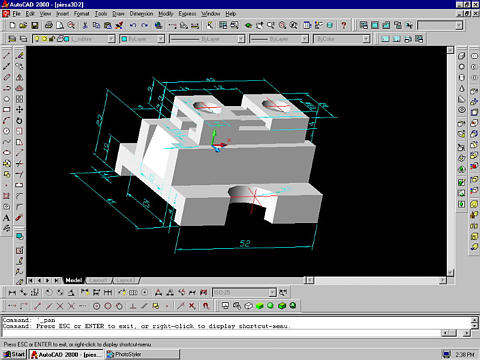Open the Format menu
The image size is (480, 360).
(82, 14)
